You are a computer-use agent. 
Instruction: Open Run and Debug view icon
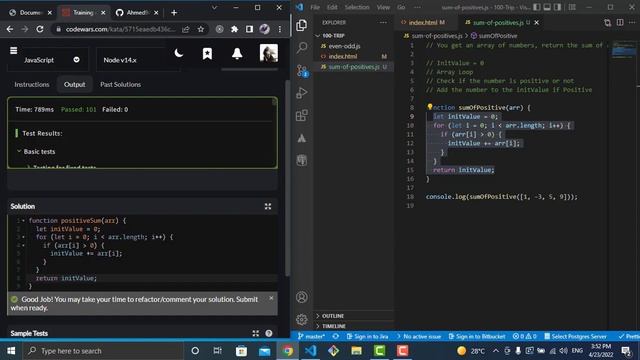[x=302, y=93]
